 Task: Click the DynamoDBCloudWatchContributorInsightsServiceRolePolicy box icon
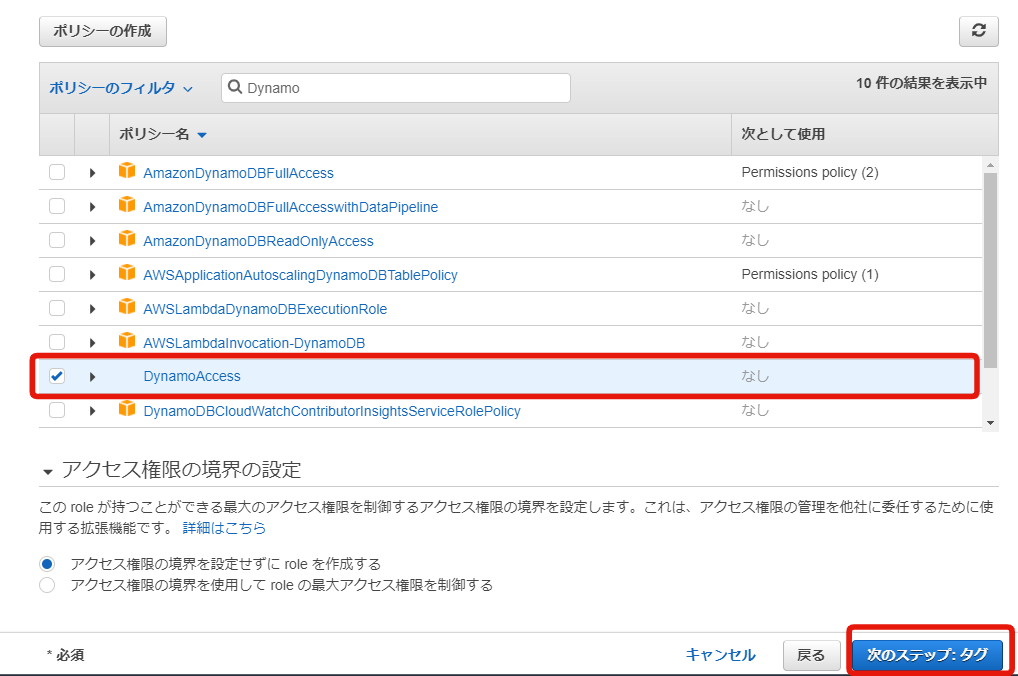click(x=127, y=408)
